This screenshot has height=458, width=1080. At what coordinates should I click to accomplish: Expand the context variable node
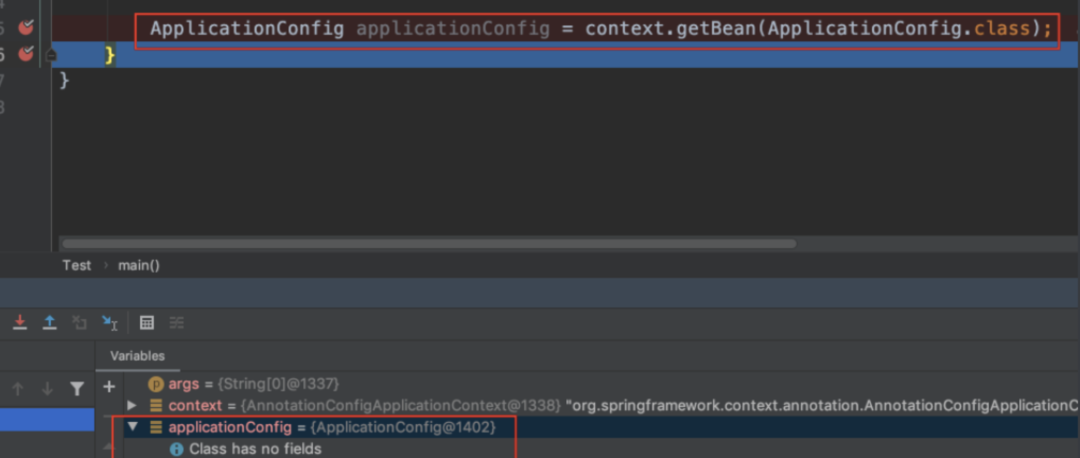point(132,405)
